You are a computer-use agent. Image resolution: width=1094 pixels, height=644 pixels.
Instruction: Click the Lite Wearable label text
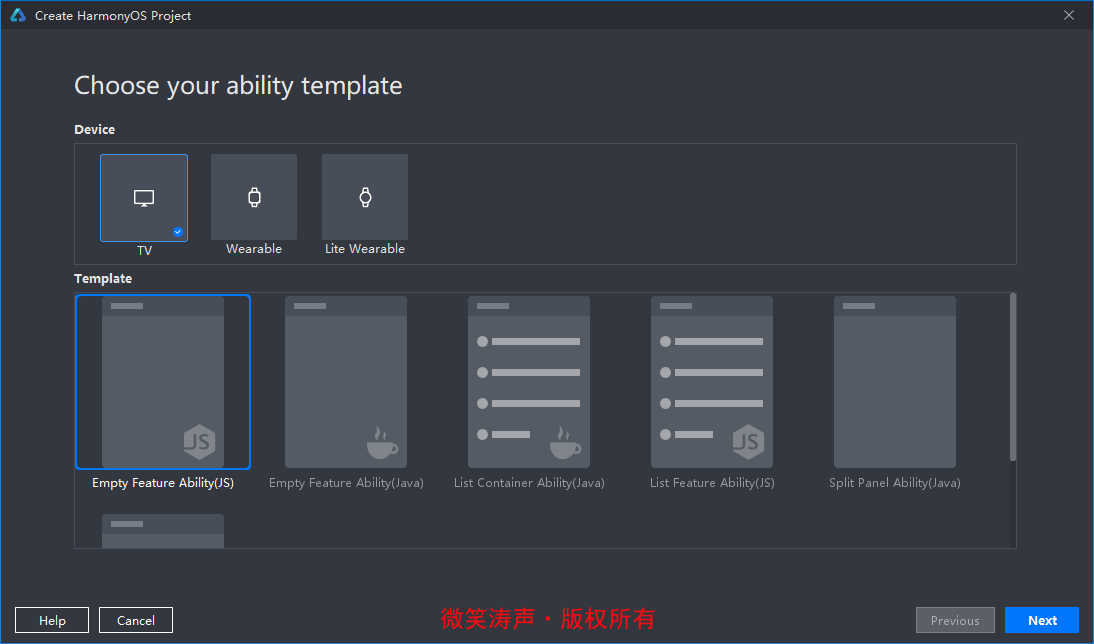pyautogui.click(x=365, y=249)
